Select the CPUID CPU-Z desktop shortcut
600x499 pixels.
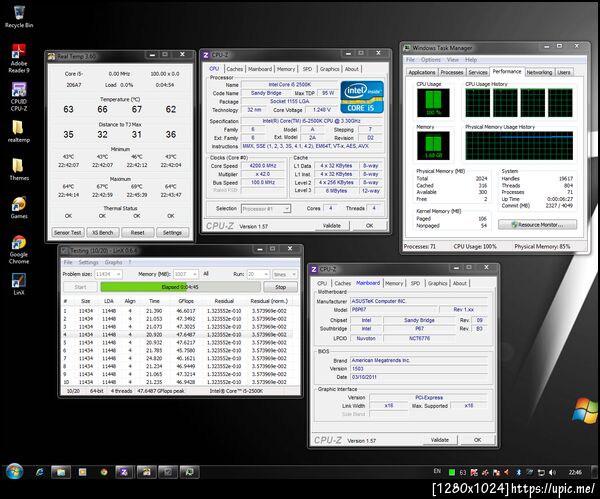click(x=19, y=97)
